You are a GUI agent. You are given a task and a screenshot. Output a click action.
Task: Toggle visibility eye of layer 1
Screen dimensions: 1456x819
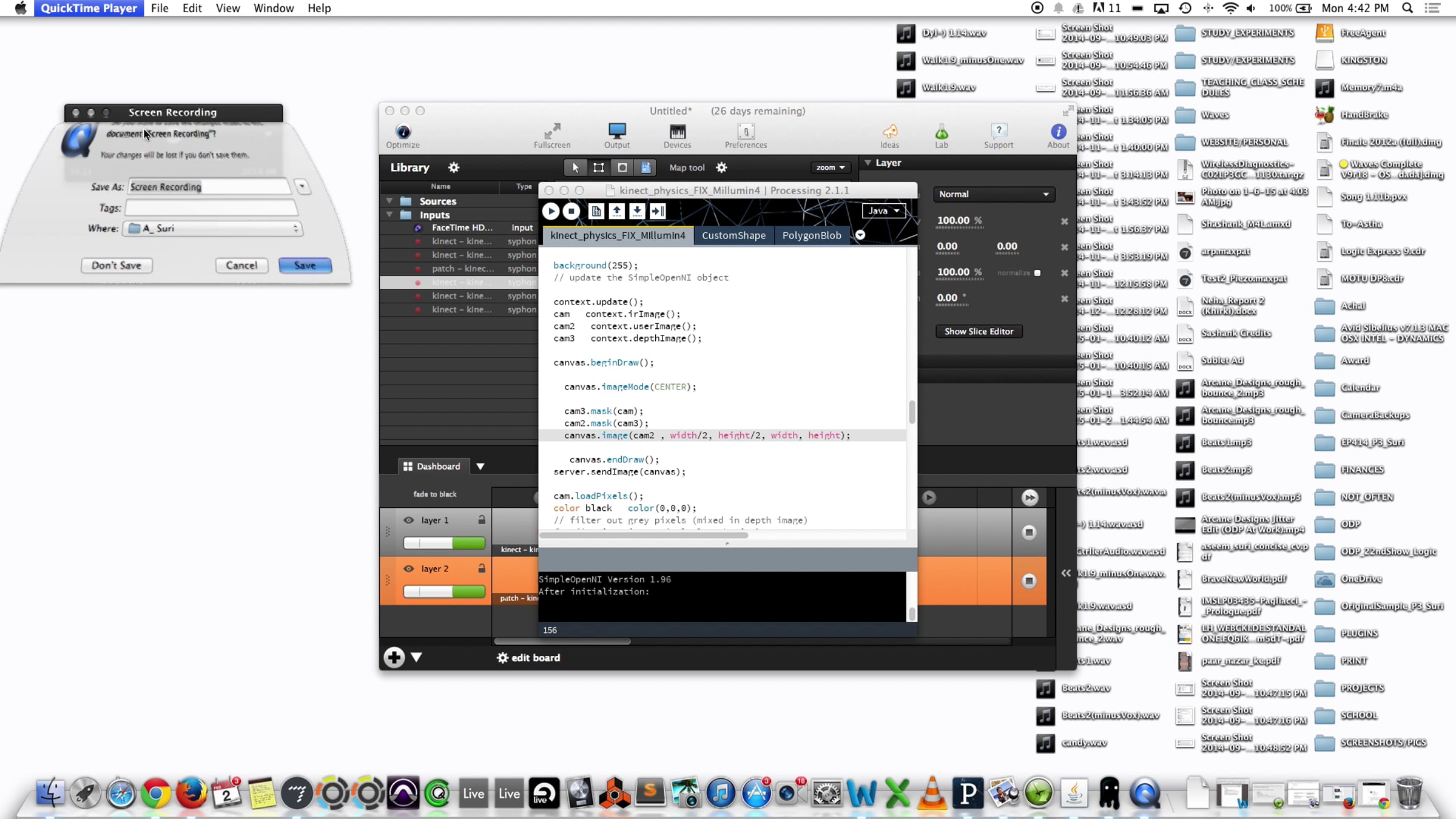409,520
